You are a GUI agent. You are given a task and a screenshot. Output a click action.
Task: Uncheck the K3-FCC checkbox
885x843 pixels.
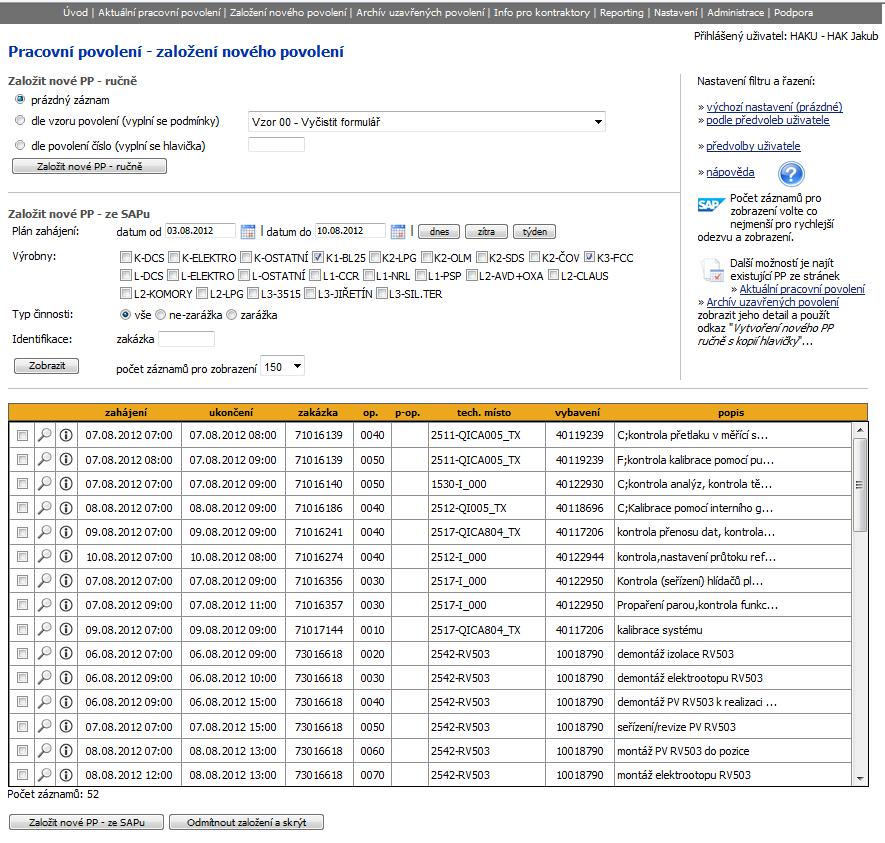pyautogui.click(x=589, y=257)
